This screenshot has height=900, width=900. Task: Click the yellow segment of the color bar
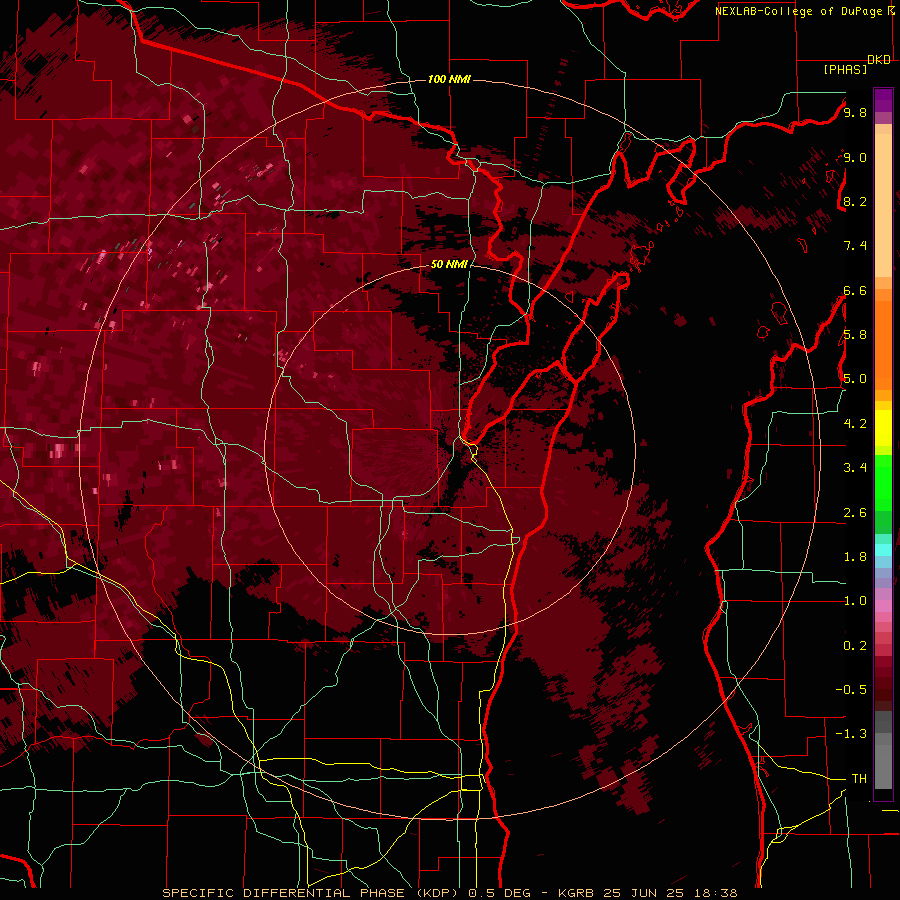point(883,428)
